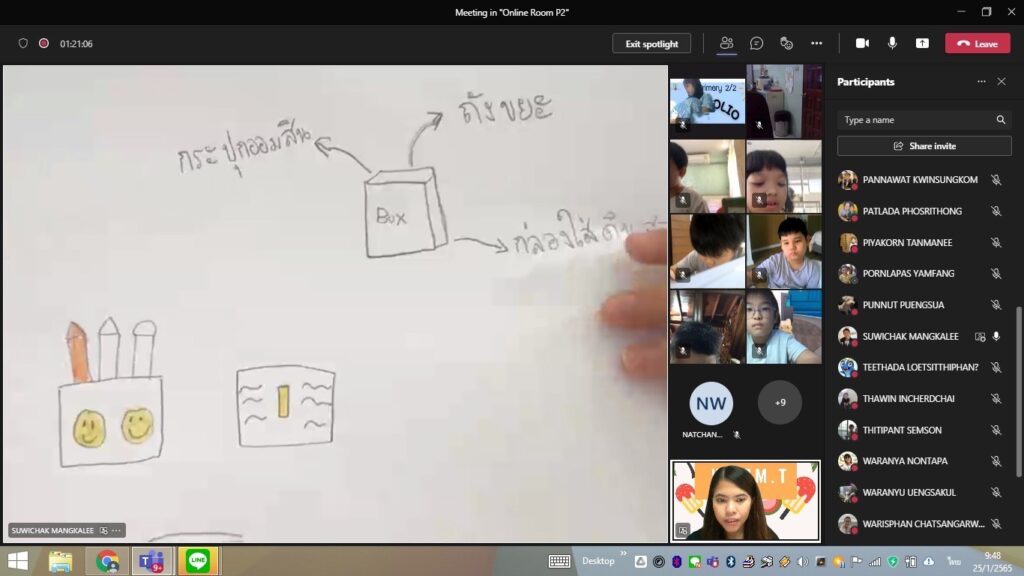1024x576 pixels.
Task: Click the Share invite button
Action: (x=924, y=146)
